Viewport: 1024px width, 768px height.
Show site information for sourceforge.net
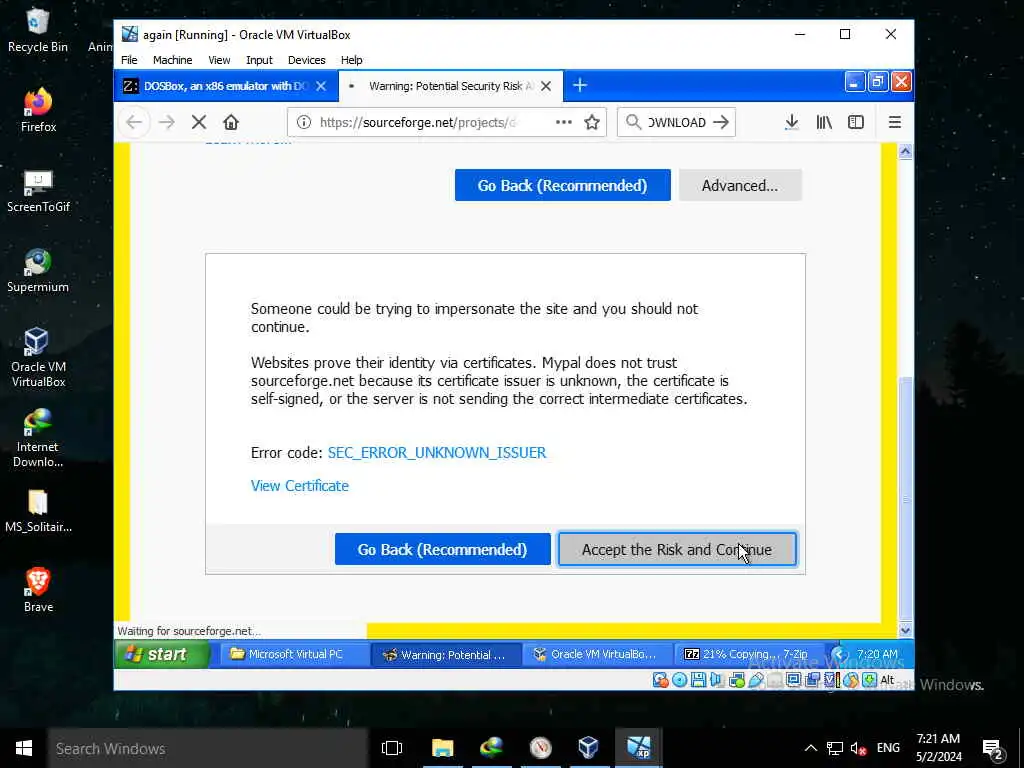[x=304, y=122]
